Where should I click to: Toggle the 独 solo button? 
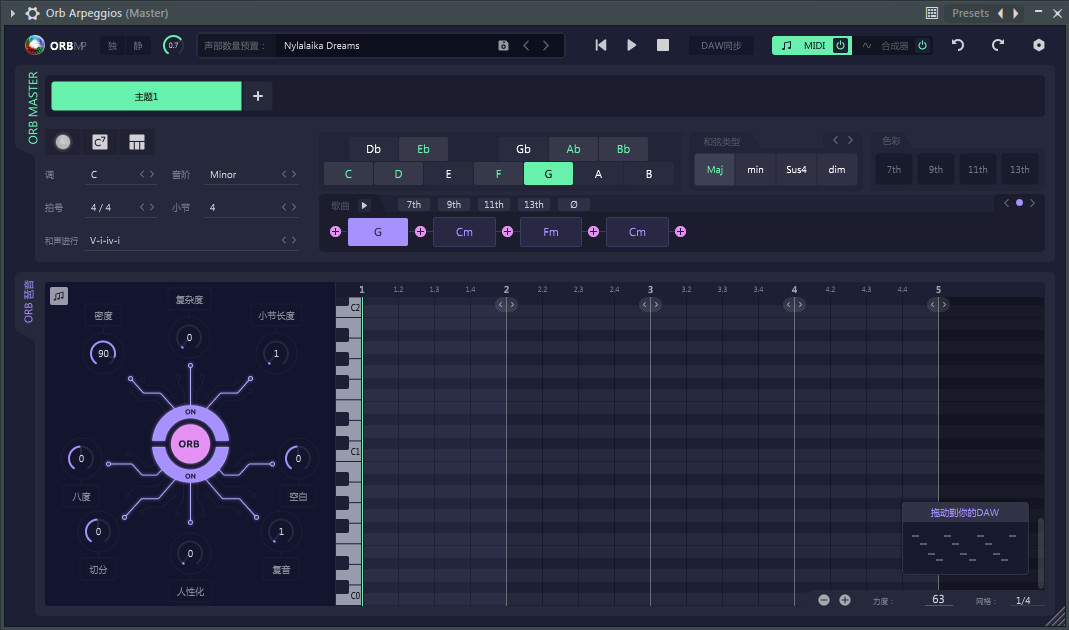click(x=113, y=45)
